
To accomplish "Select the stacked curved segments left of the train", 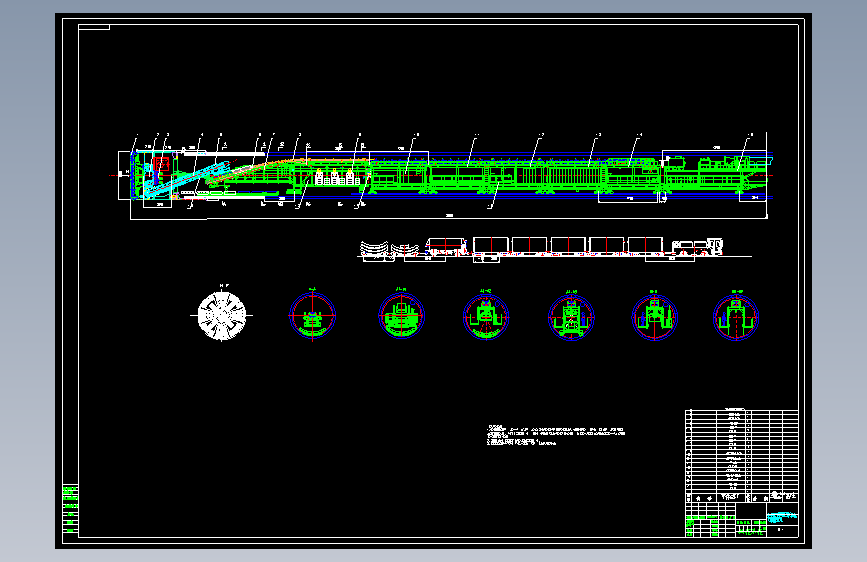I will pyautogui.click(x=390, y=249).
